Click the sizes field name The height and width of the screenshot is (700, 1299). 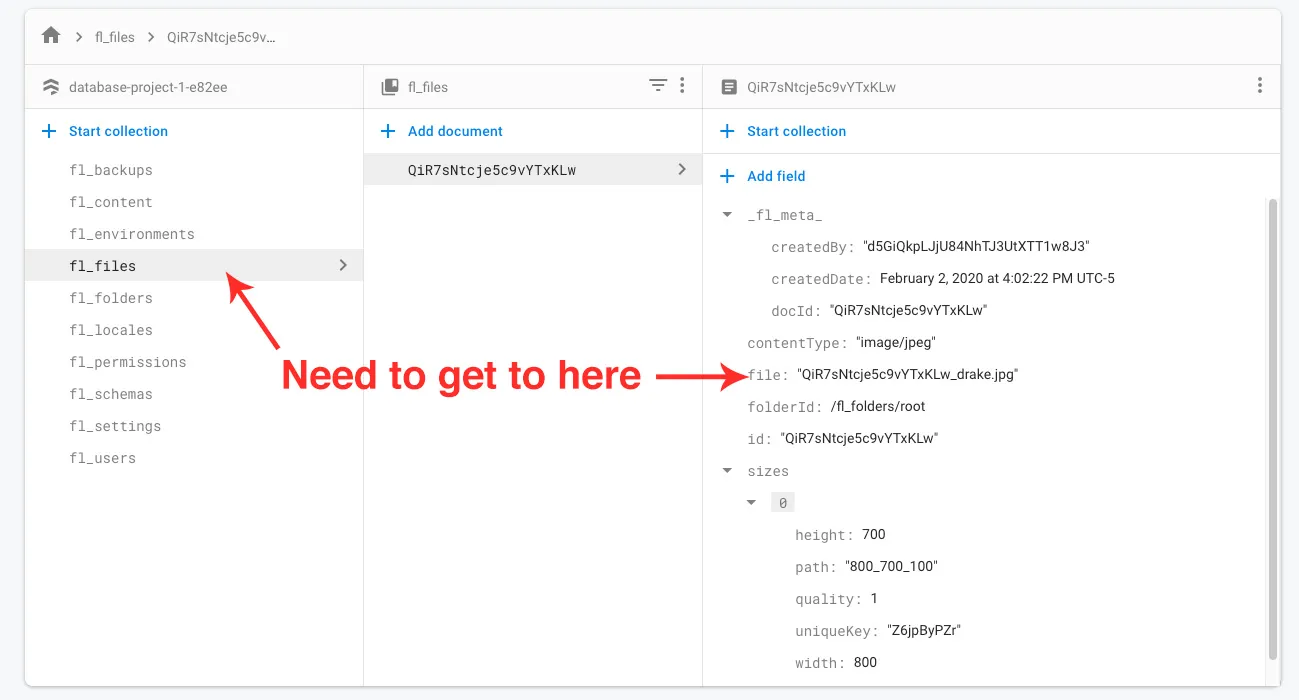[x=768, y=471]
